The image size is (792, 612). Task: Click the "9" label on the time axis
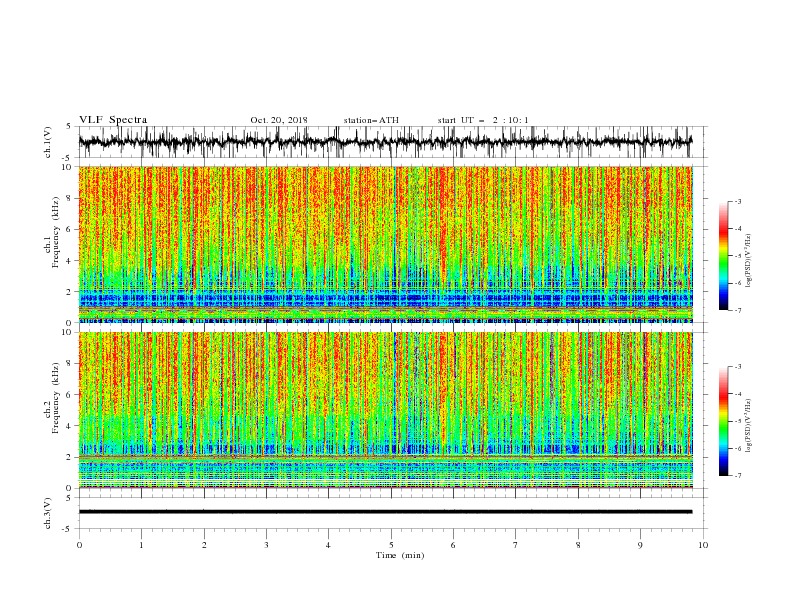(x=640, y=545)
